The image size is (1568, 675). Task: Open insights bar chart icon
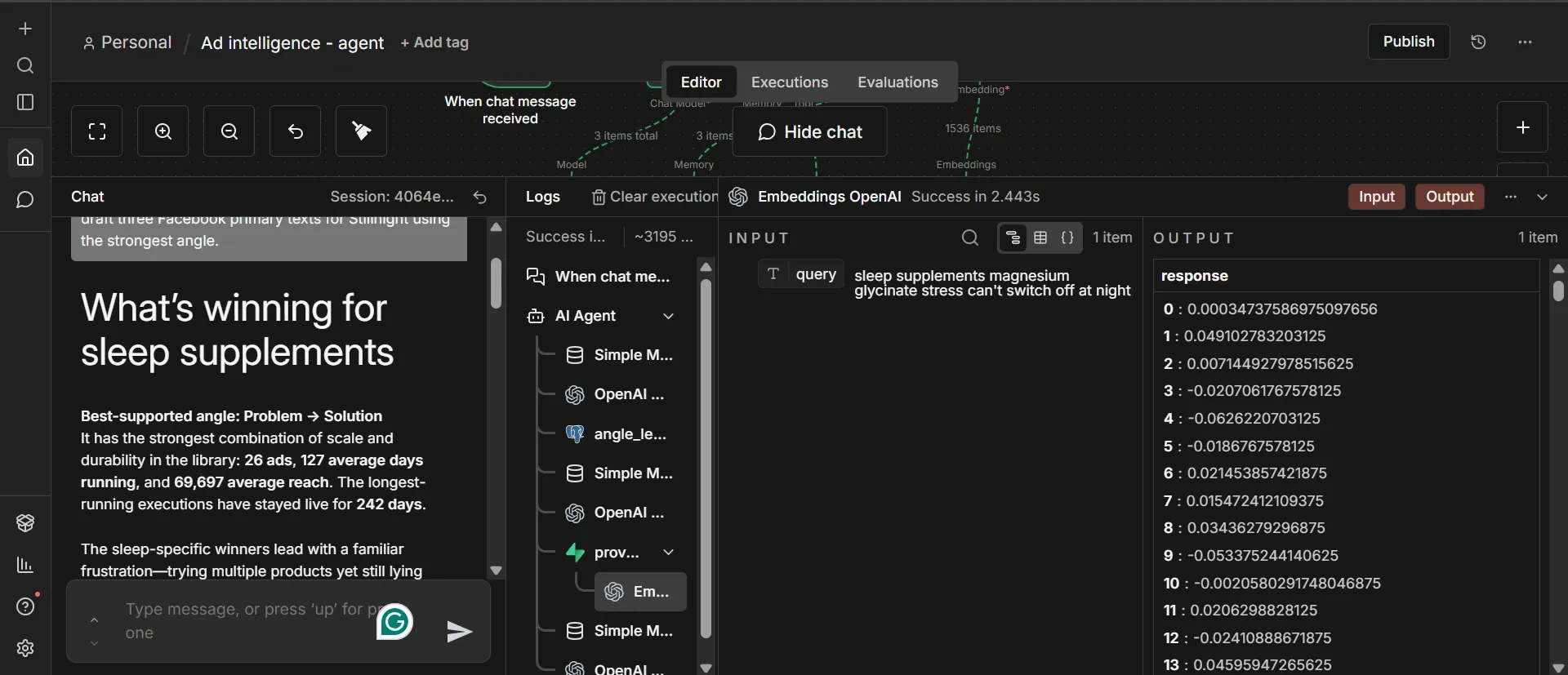tap(25, 565)
